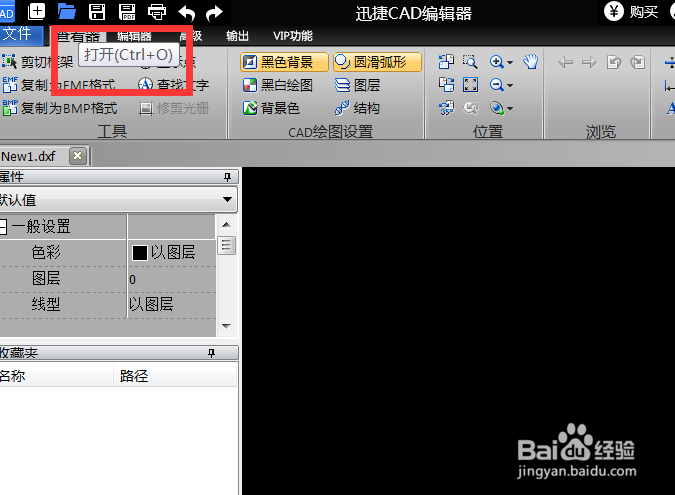
Task: Fit drawing to window icon
Action: point(470,85)
